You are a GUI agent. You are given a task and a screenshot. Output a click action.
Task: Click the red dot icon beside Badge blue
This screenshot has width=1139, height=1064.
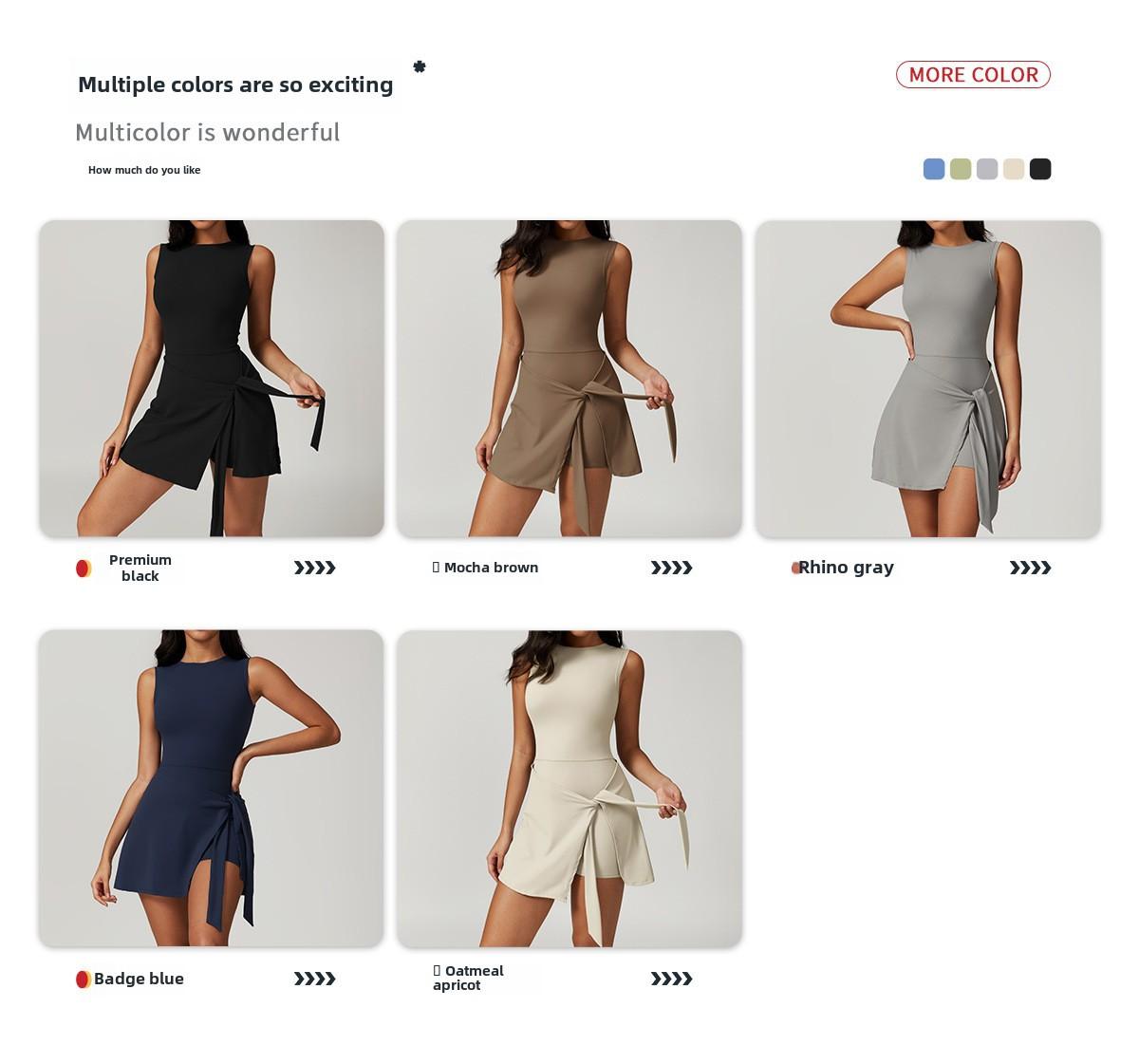click(84, 979)
